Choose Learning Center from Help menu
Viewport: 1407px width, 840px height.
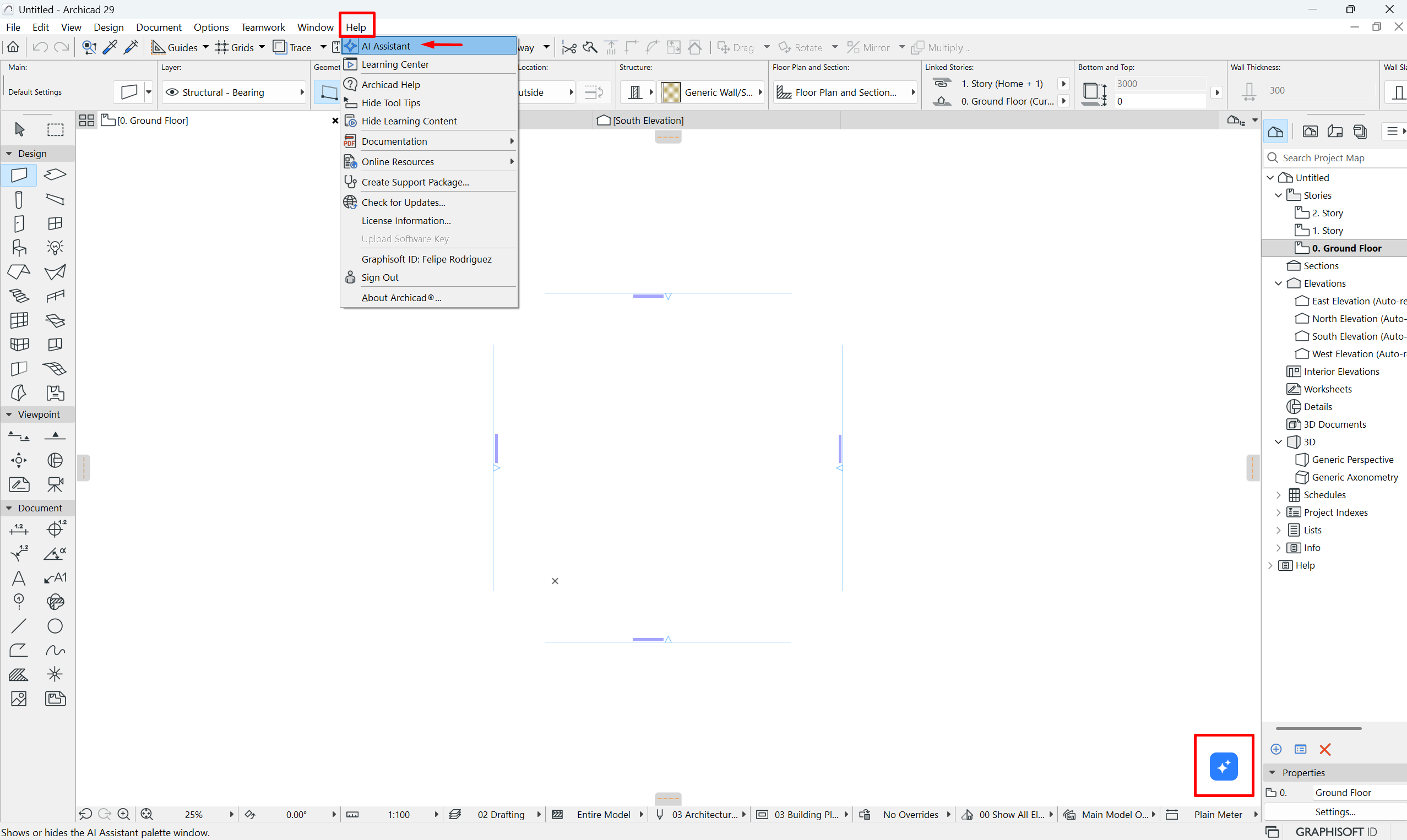pos(395,64)
